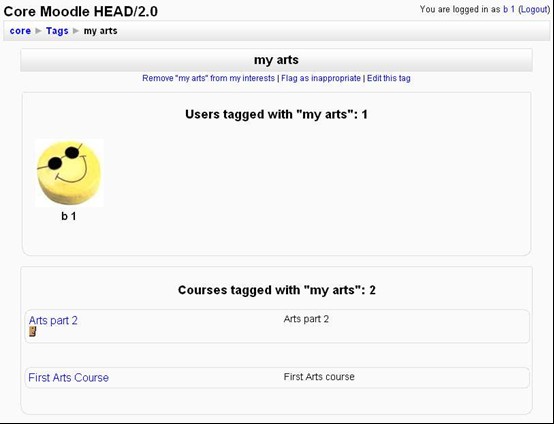Remove "my arts" from my interests
Image resolution: width=554 pixels, height=424 pixels.
click(208, 78)
